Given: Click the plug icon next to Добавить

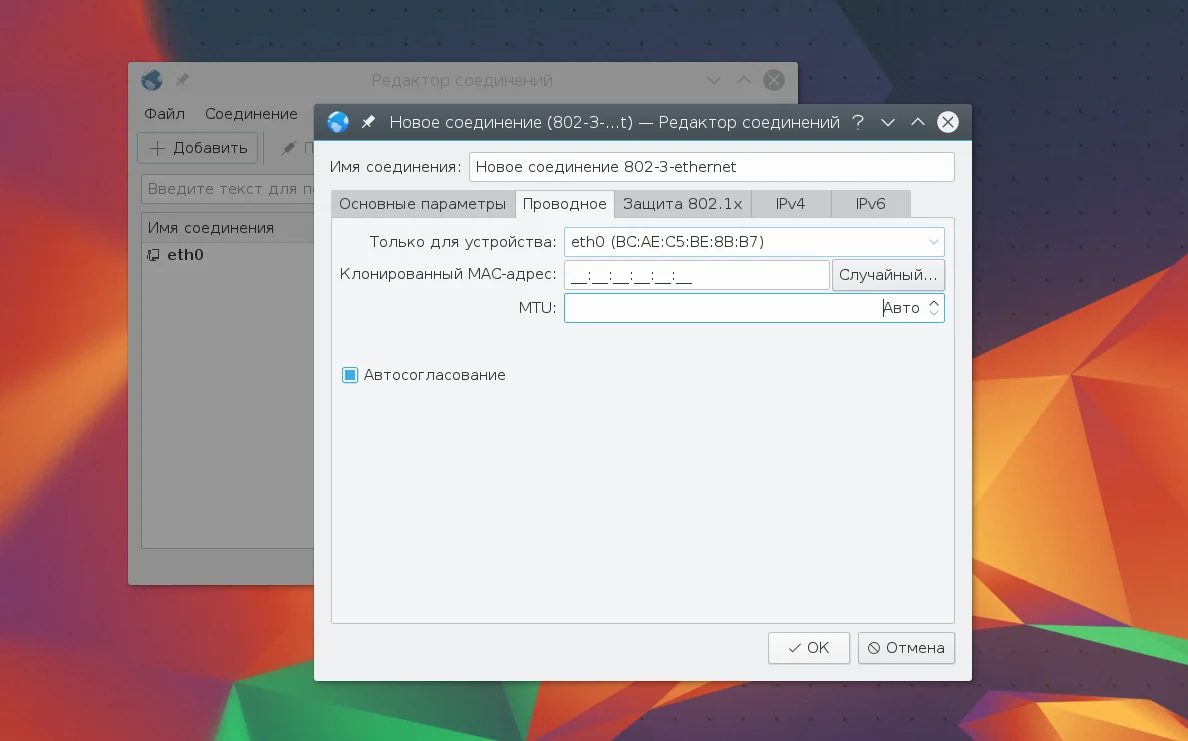Looking at the screenshot, I should click(288, 149).
